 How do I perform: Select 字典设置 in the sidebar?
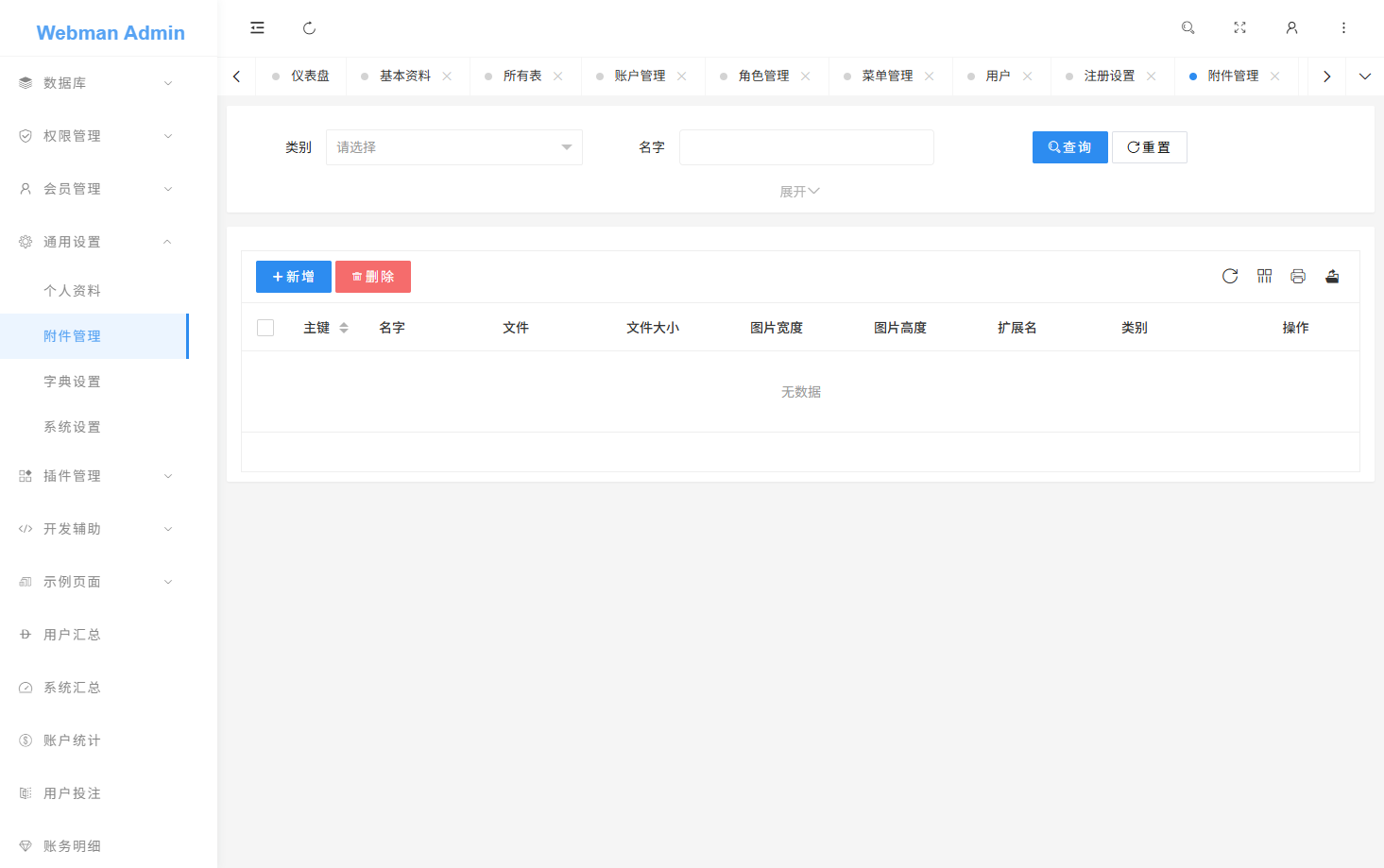tap(72, 382)
